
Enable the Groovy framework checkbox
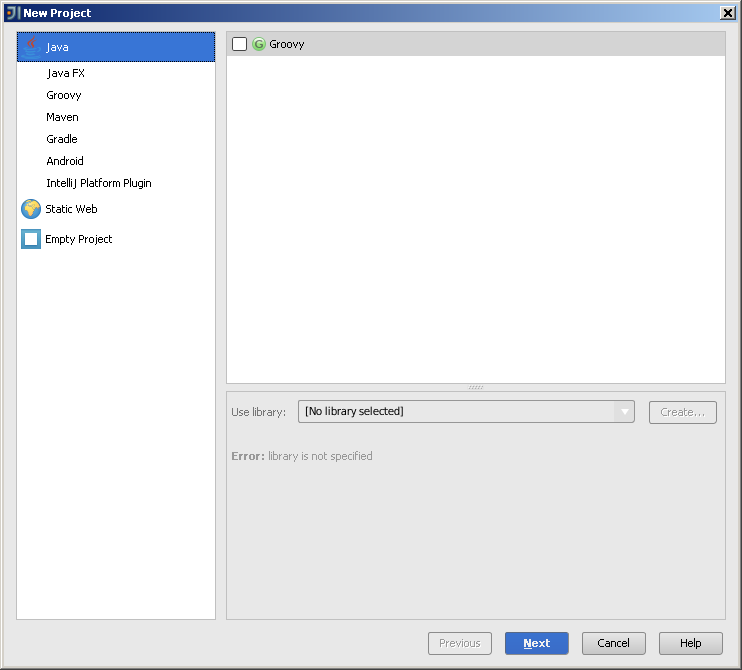(x=239, y=44)
